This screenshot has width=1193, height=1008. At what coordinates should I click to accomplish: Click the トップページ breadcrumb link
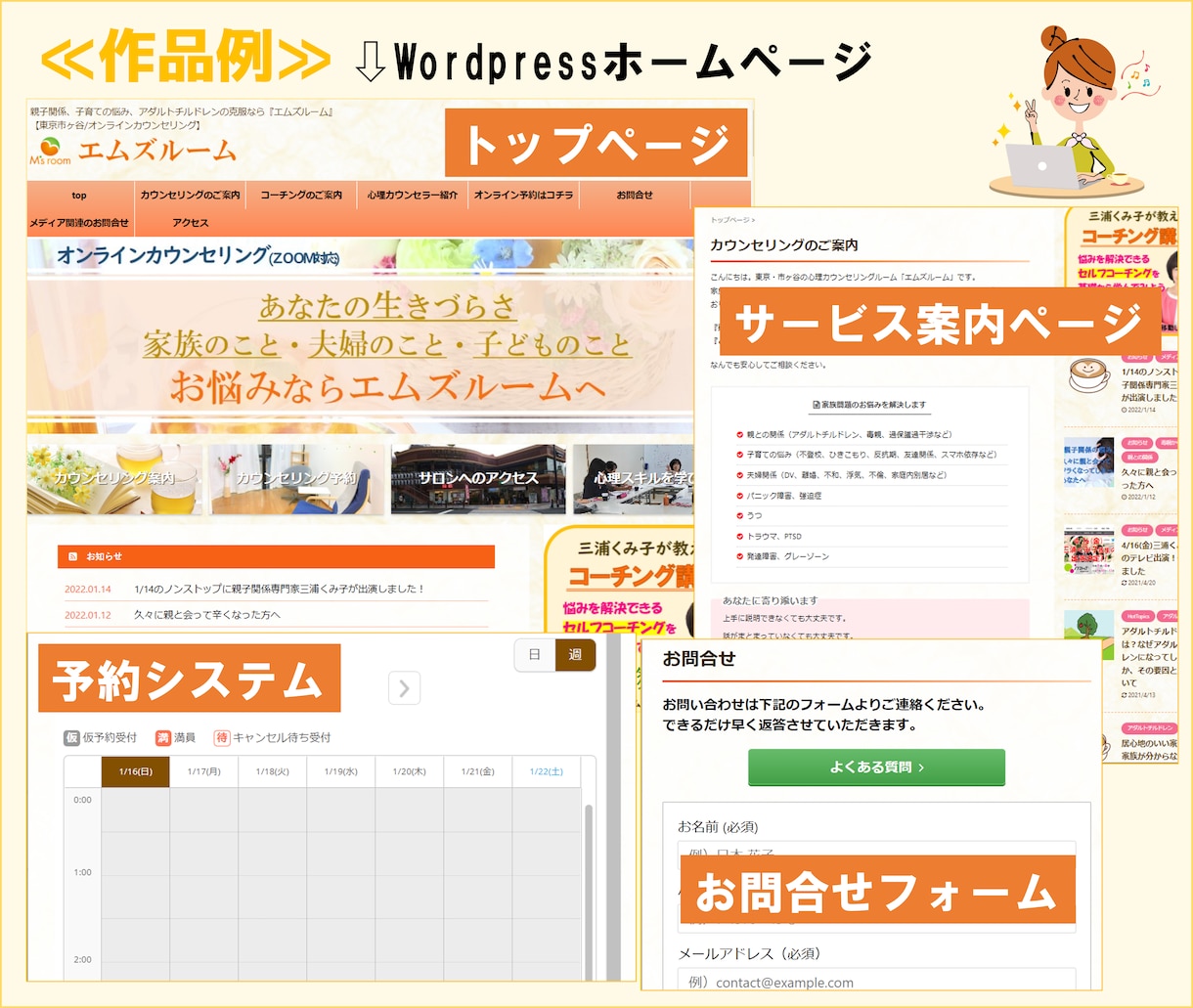pyautogui.click(x=729, y=221)
